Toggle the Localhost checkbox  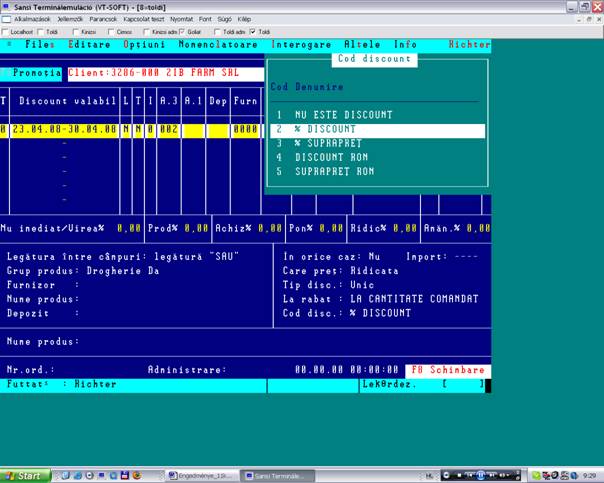point(5,32)
